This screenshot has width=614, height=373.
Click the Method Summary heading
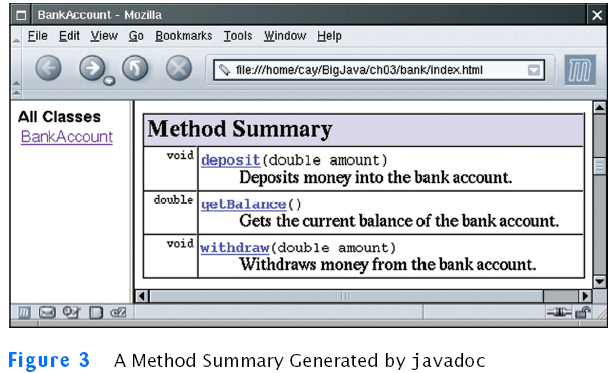point(240,129)
